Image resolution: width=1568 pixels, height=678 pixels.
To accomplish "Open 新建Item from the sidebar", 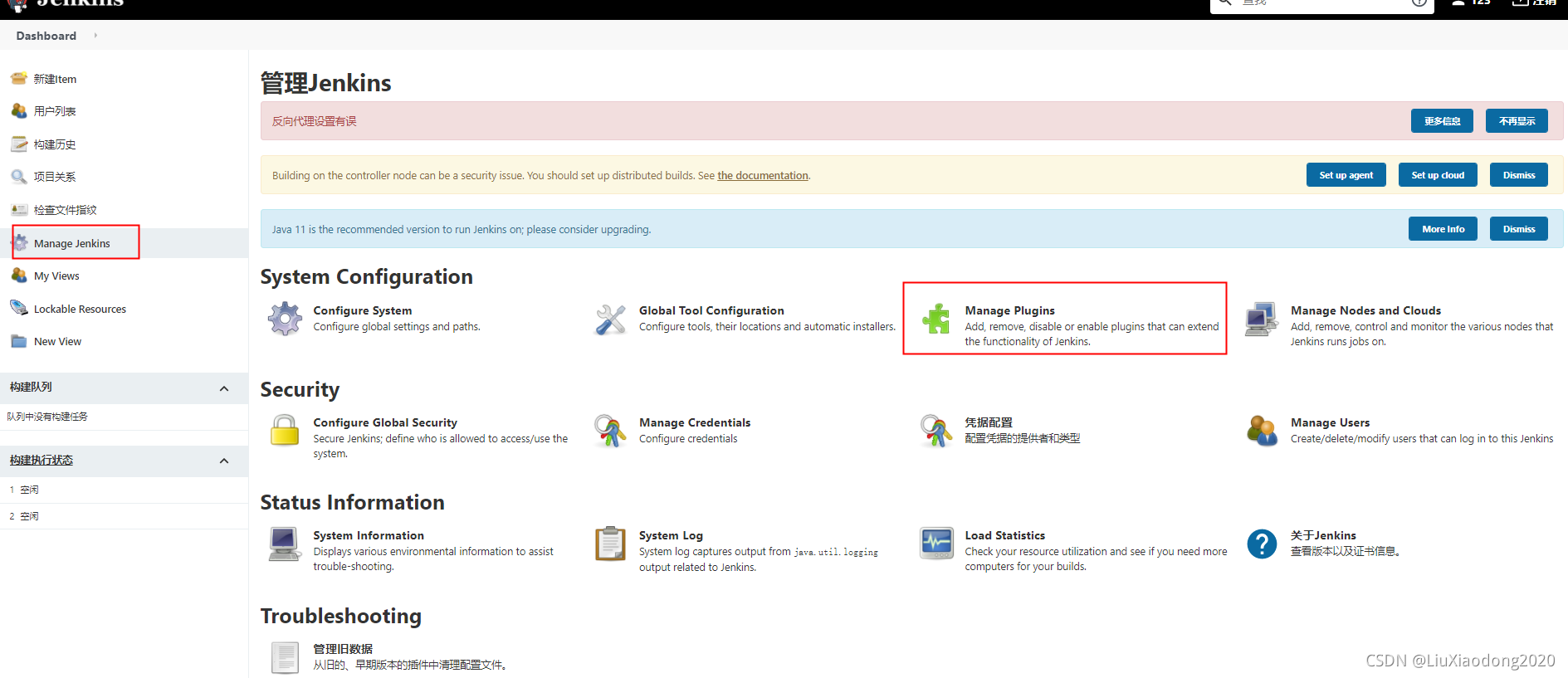I will click(55, 79).
